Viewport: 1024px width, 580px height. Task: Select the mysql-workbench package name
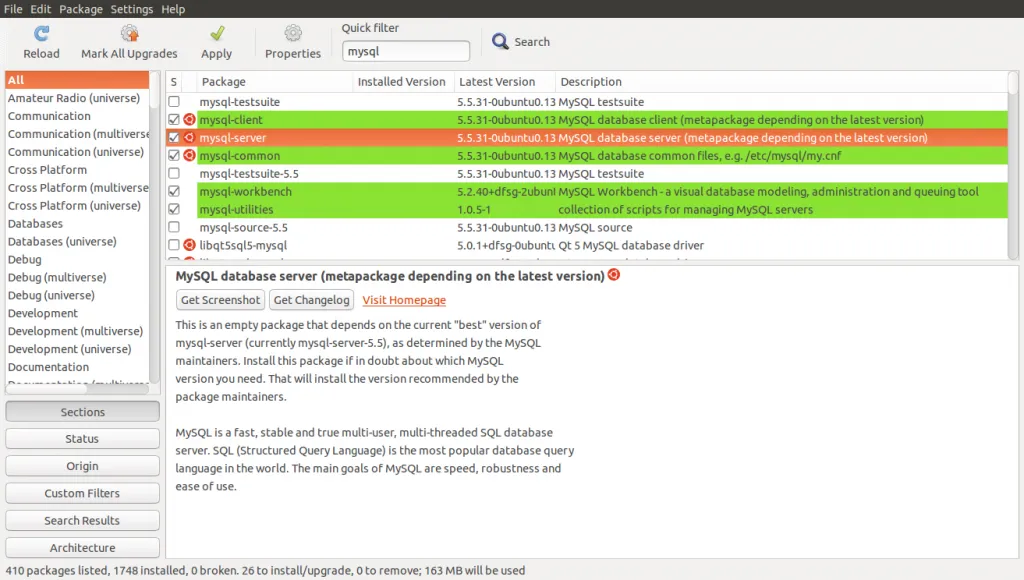(x=246, y=191)
